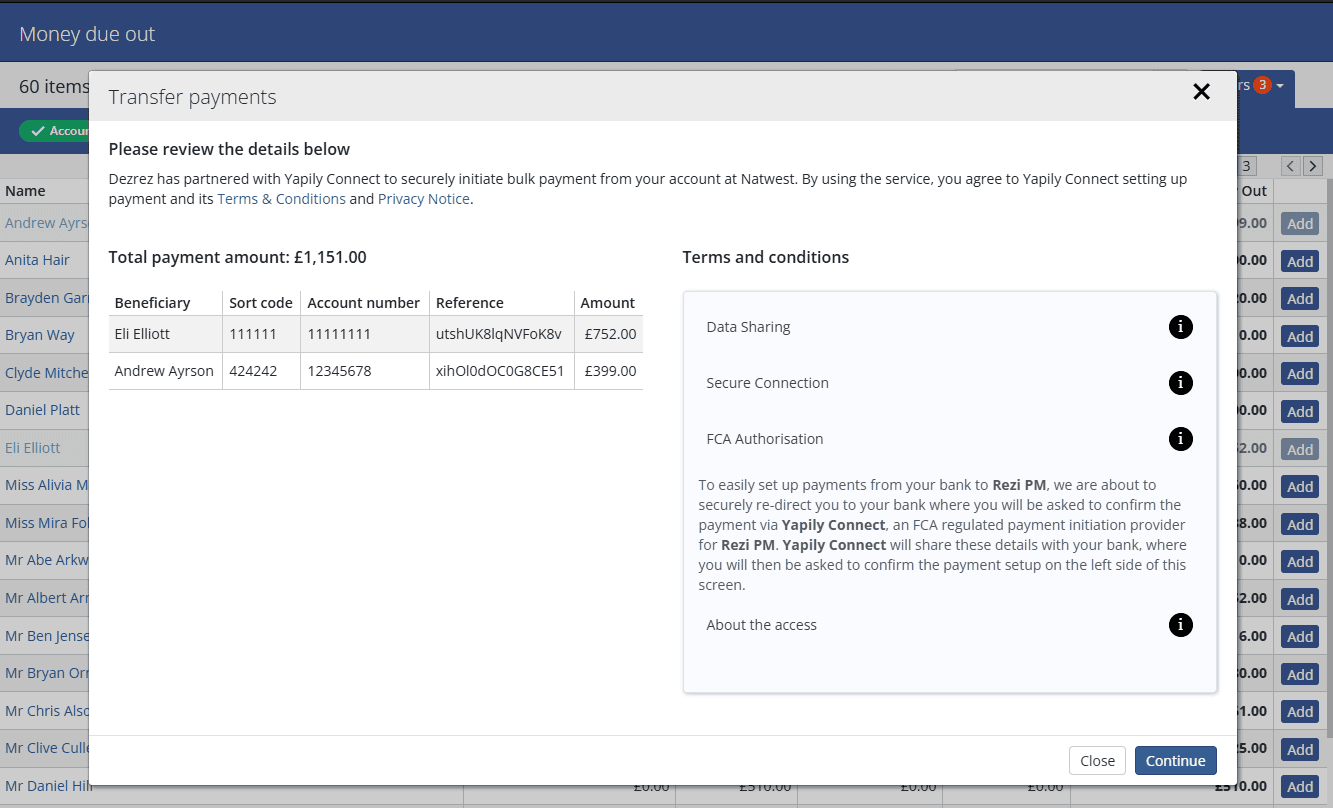Viewport: 1333px width, 808px height.
Task: Open the Privacy Notice link
Action: (424, 199)
